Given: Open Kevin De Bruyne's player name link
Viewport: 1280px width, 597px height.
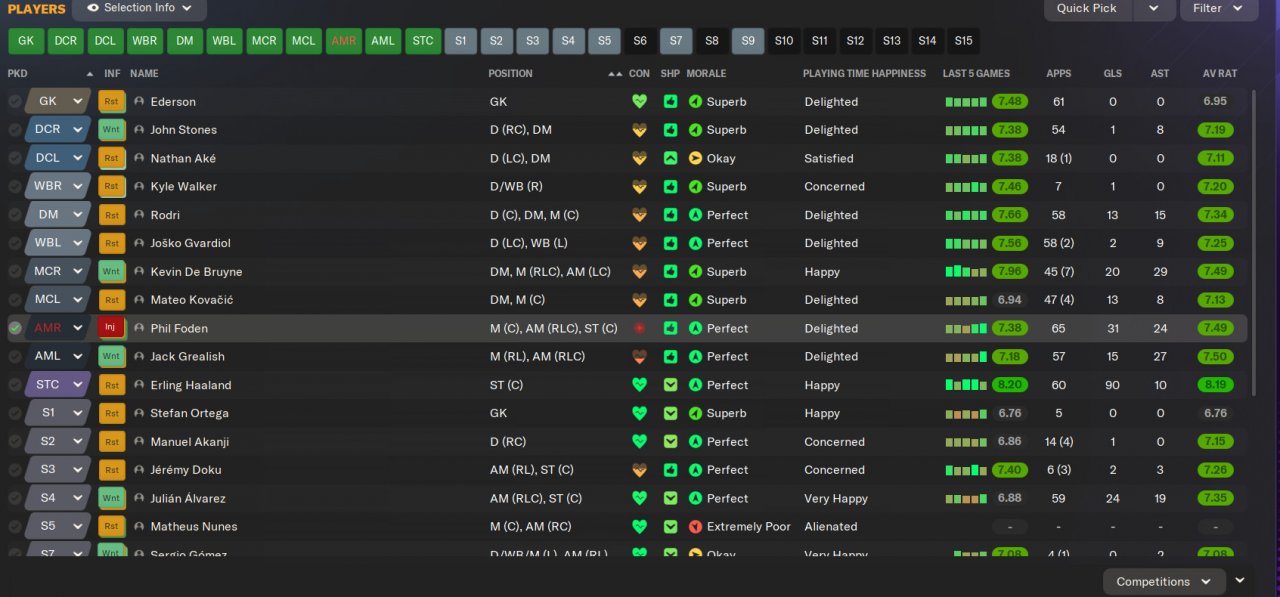Looking at the screenshot, I should click(x=196, y=272).
